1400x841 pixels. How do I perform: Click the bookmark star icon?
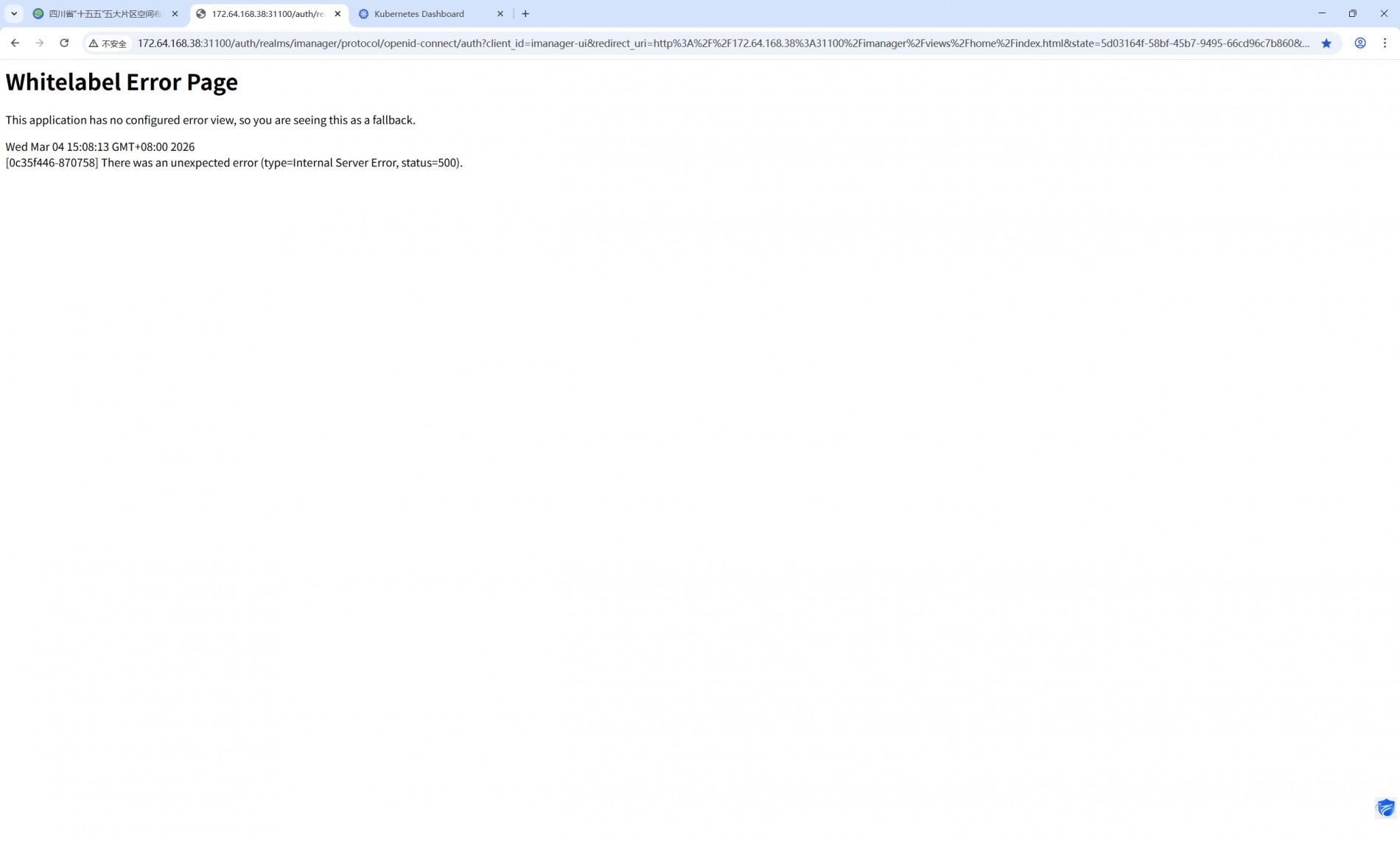[x=1326, y=43]
